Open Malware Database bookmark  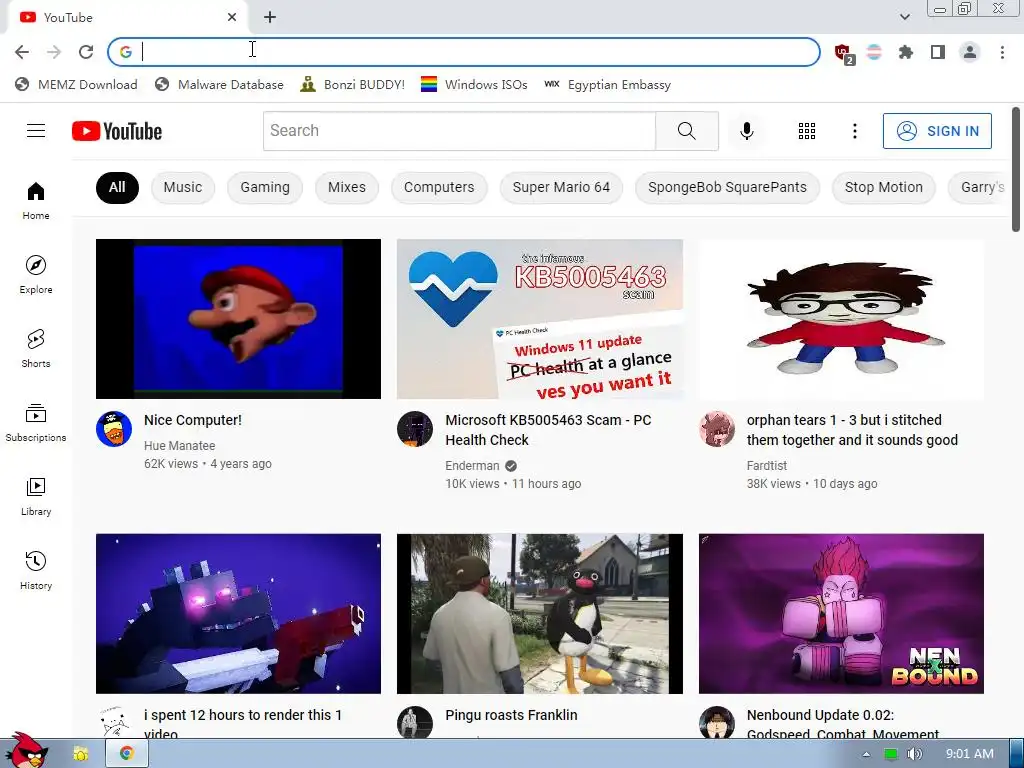(219, 84)
